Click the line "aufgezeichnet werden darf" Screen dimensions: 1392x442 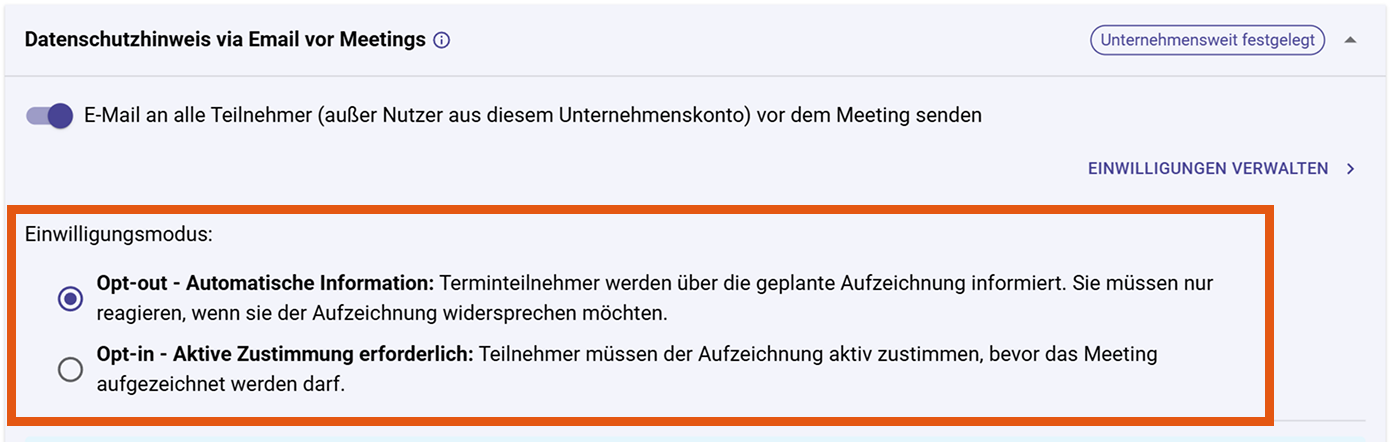point(220,385)
